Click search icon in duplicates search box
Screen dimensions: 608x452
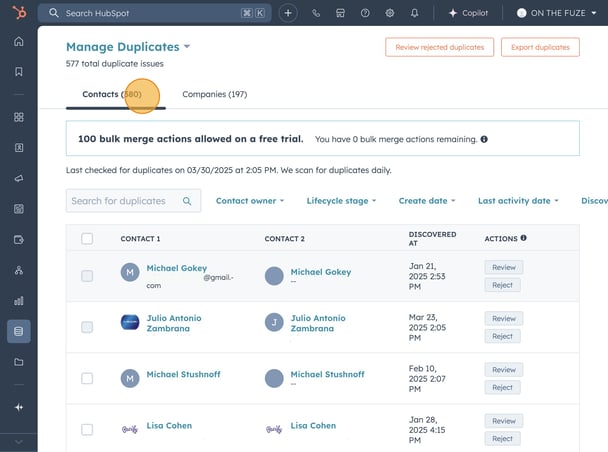click(x=187, y=201)
